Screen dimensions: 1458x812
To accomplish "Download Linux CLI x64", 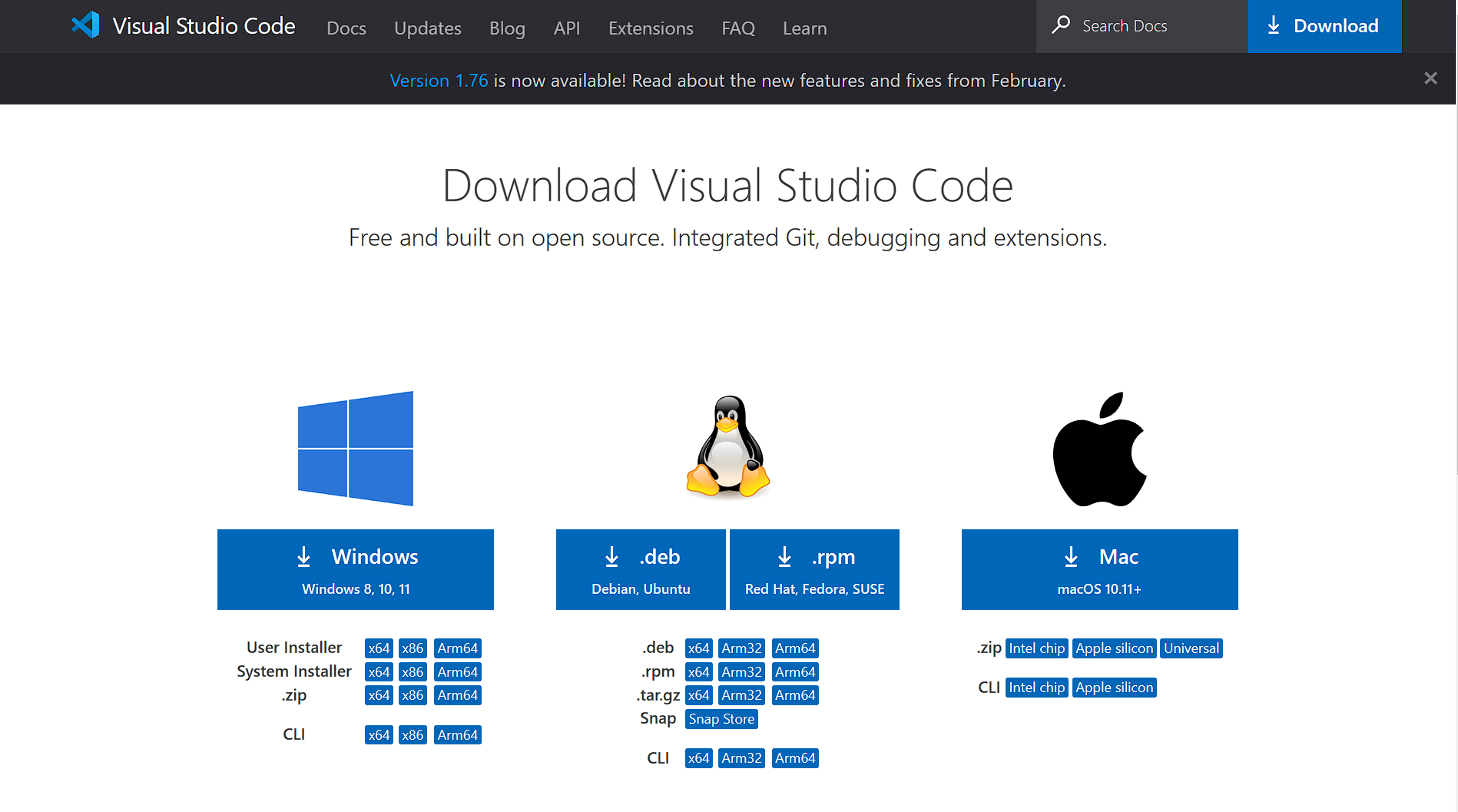I will [699, 758].
